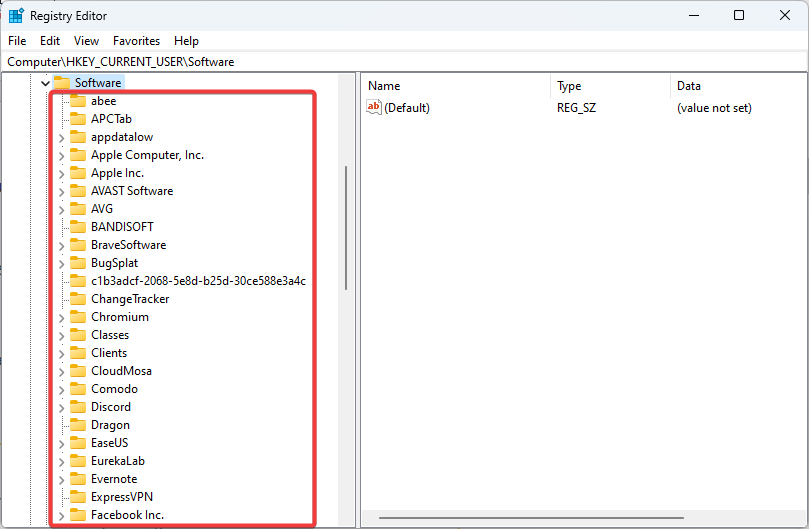Expand the Classes key
809x529 pixels.
(x=61, y=335)
